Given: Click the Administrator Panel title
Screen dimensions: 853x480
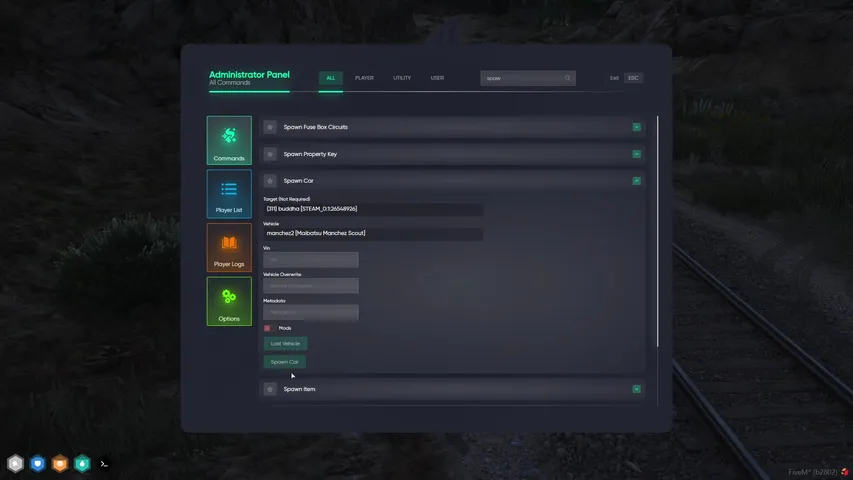Looking at the screenshot, I should tap(249, 75).
